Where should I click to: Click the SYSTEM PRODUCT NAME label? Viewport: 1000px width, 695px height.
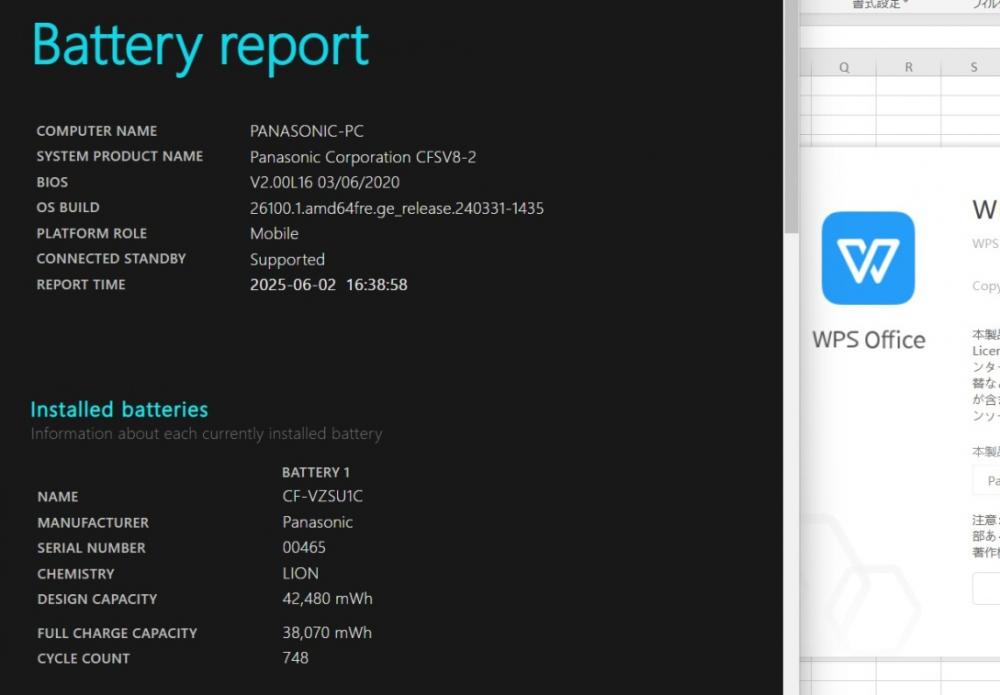click(120, 156)
